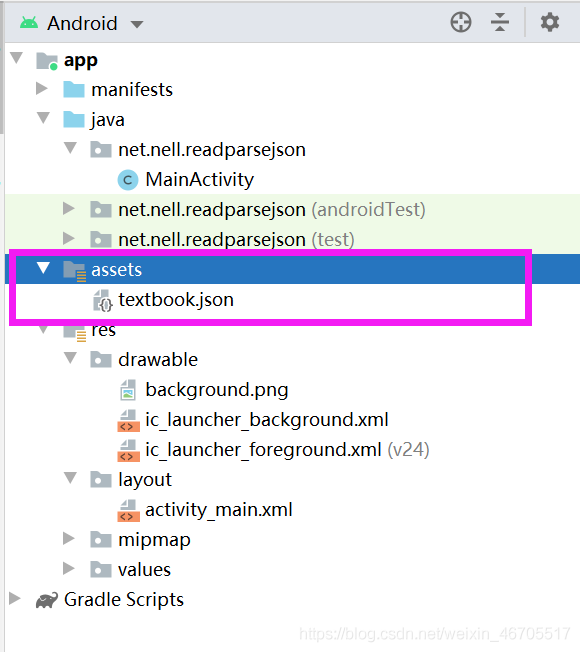Select textbook.json file name
580x652 pixels.
176,300
